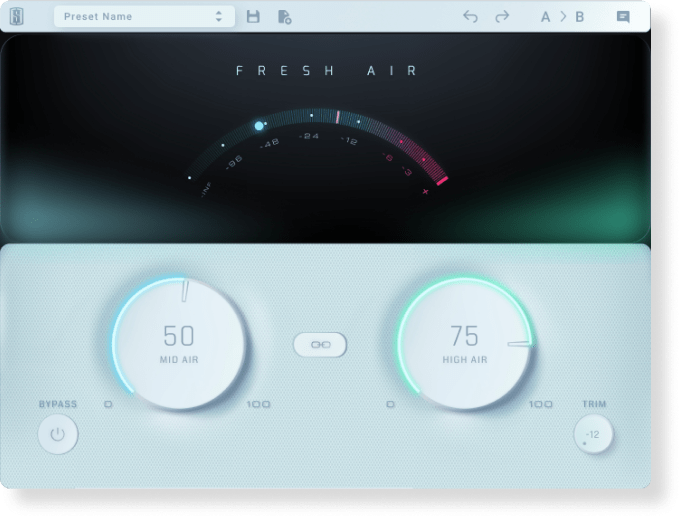
Task: Select the A comparison state
Action: pos(546,16)
